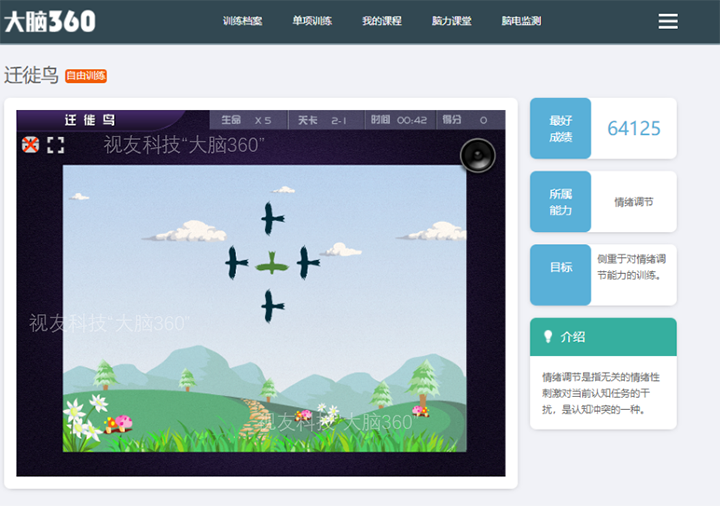Click the 最好成绩 score card
The height and width of the screenshot is (506, 720).
pyautogui.click(x=603, y=128)
